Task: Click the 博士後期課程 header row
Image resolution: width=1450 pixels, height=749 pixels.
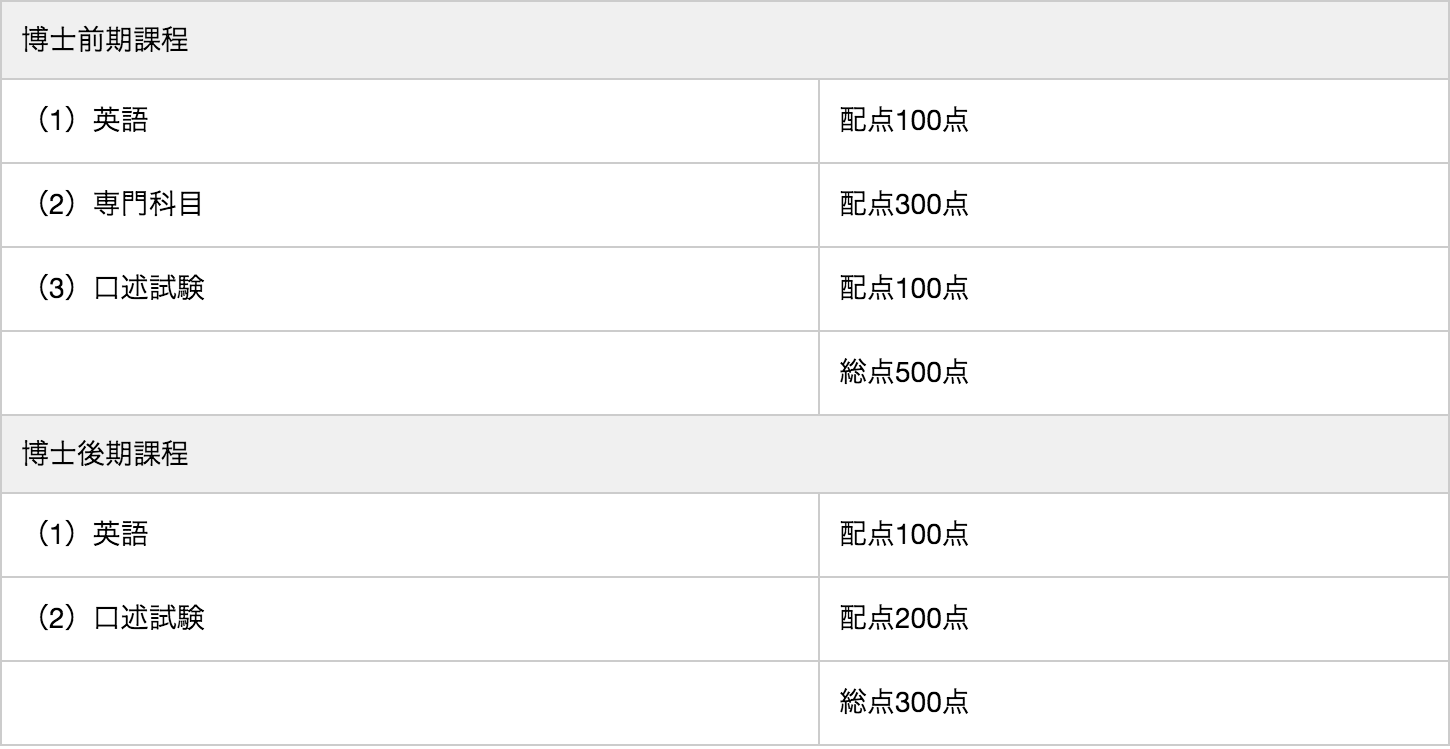Action: [x=725, y=454]
